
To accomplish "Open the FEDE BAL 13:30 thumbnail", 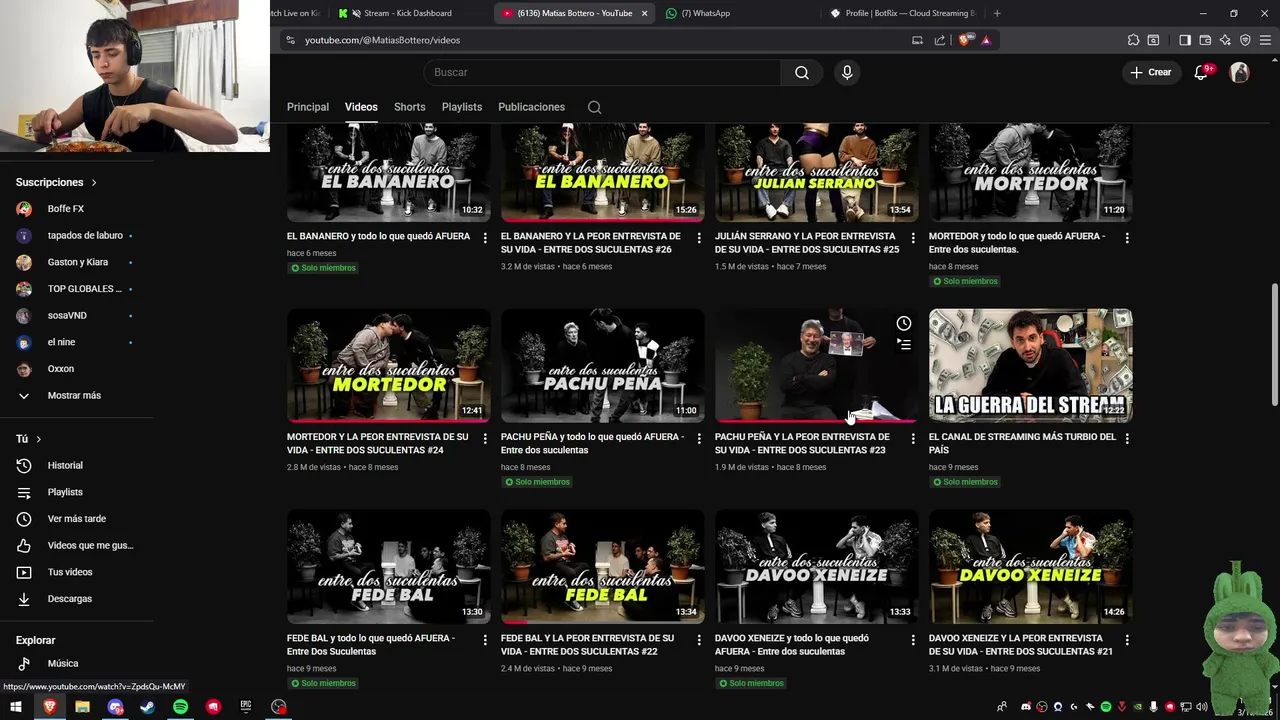I will (x=388, y=567).
